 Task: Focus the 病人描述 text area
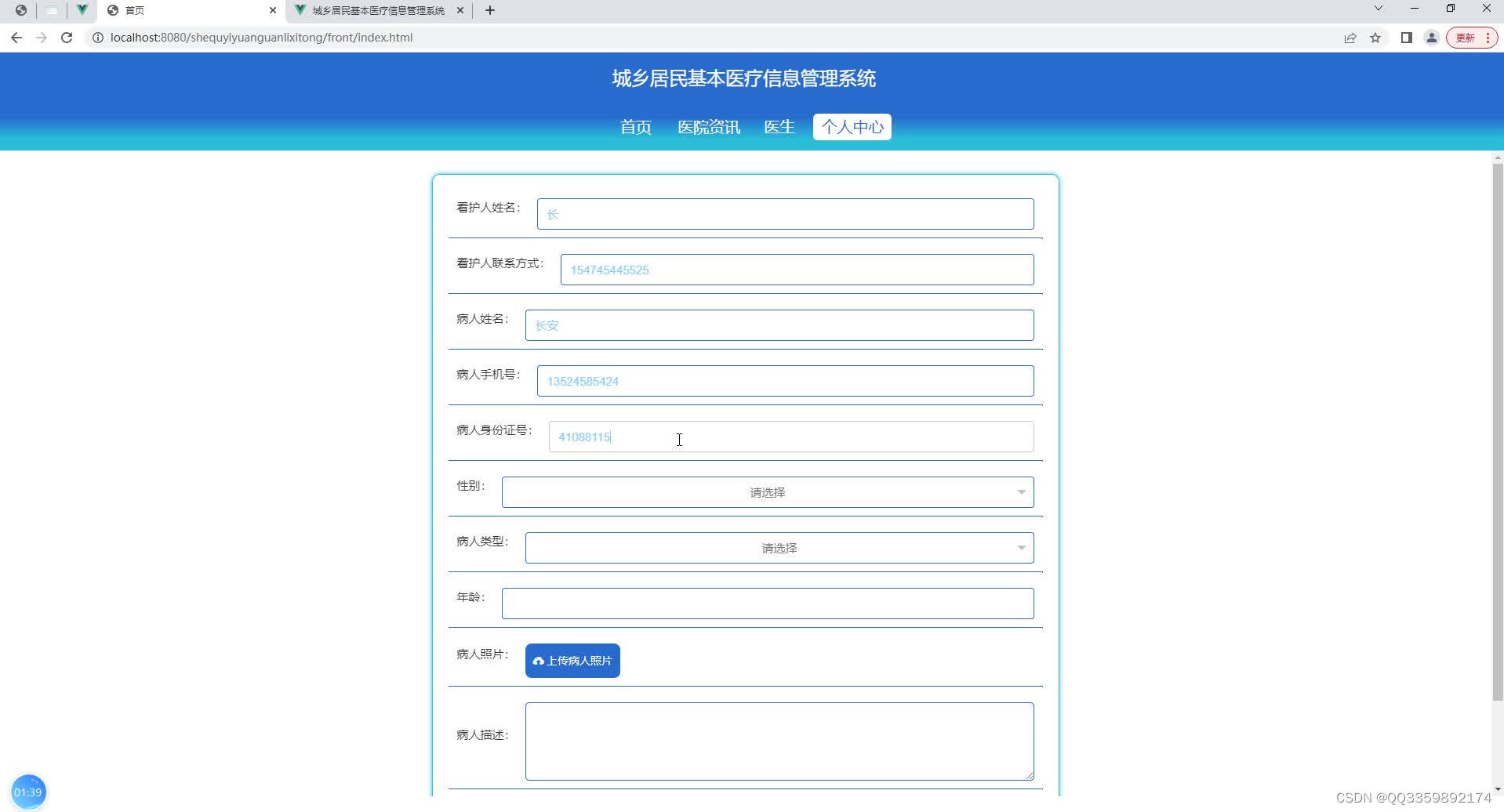tap(779, 741)
